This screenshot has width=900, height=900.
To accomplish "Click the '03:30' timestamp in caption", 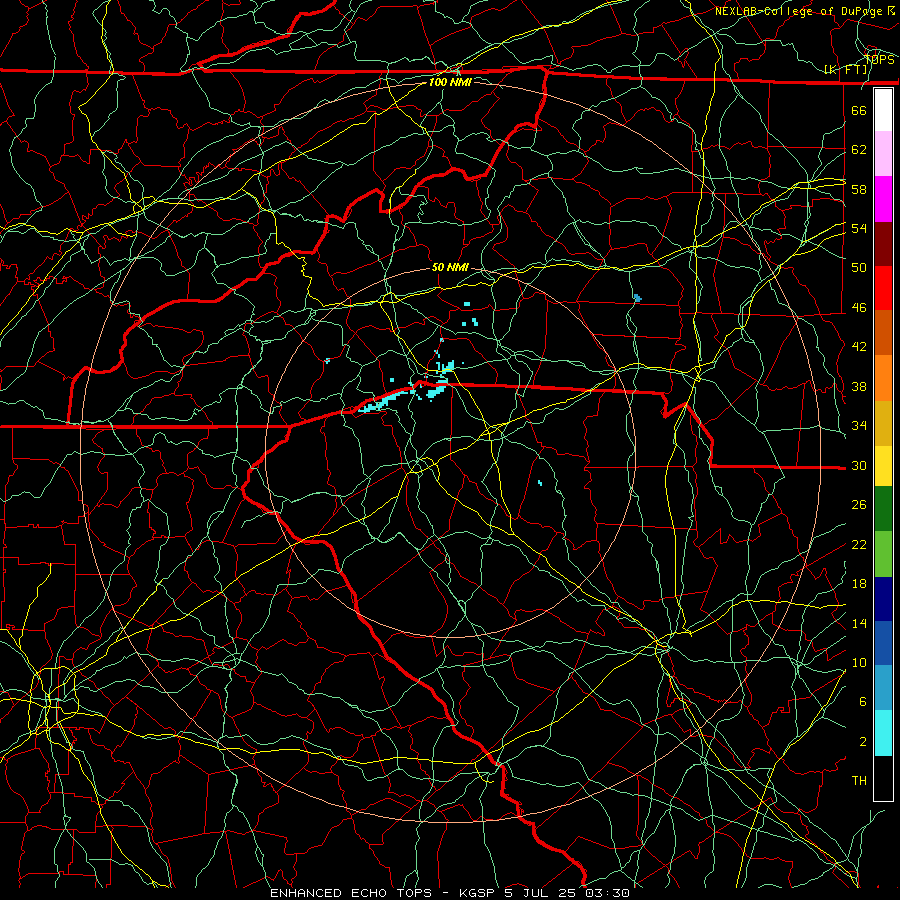I will tap(608, 893).
